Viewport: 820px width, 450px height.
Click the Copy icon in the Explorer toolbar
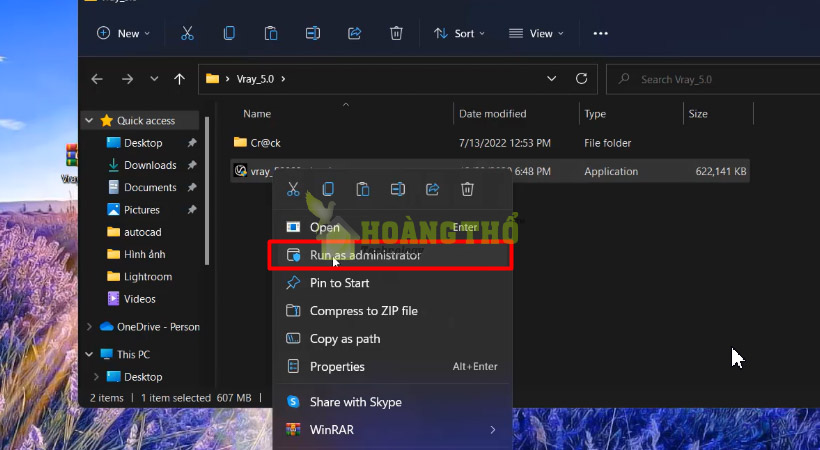tap(229, 33)
